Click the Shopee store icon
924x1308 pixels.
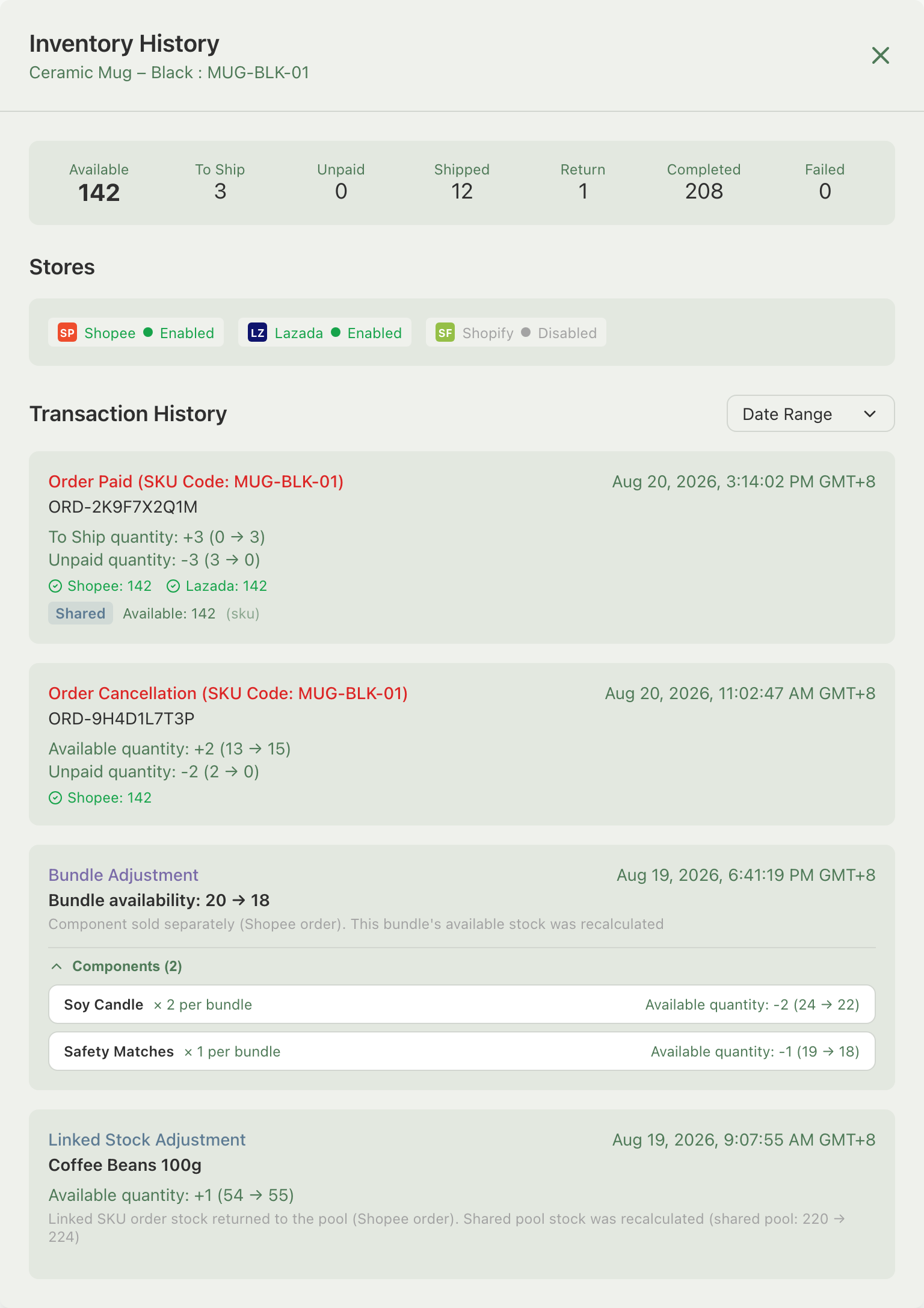67,333
